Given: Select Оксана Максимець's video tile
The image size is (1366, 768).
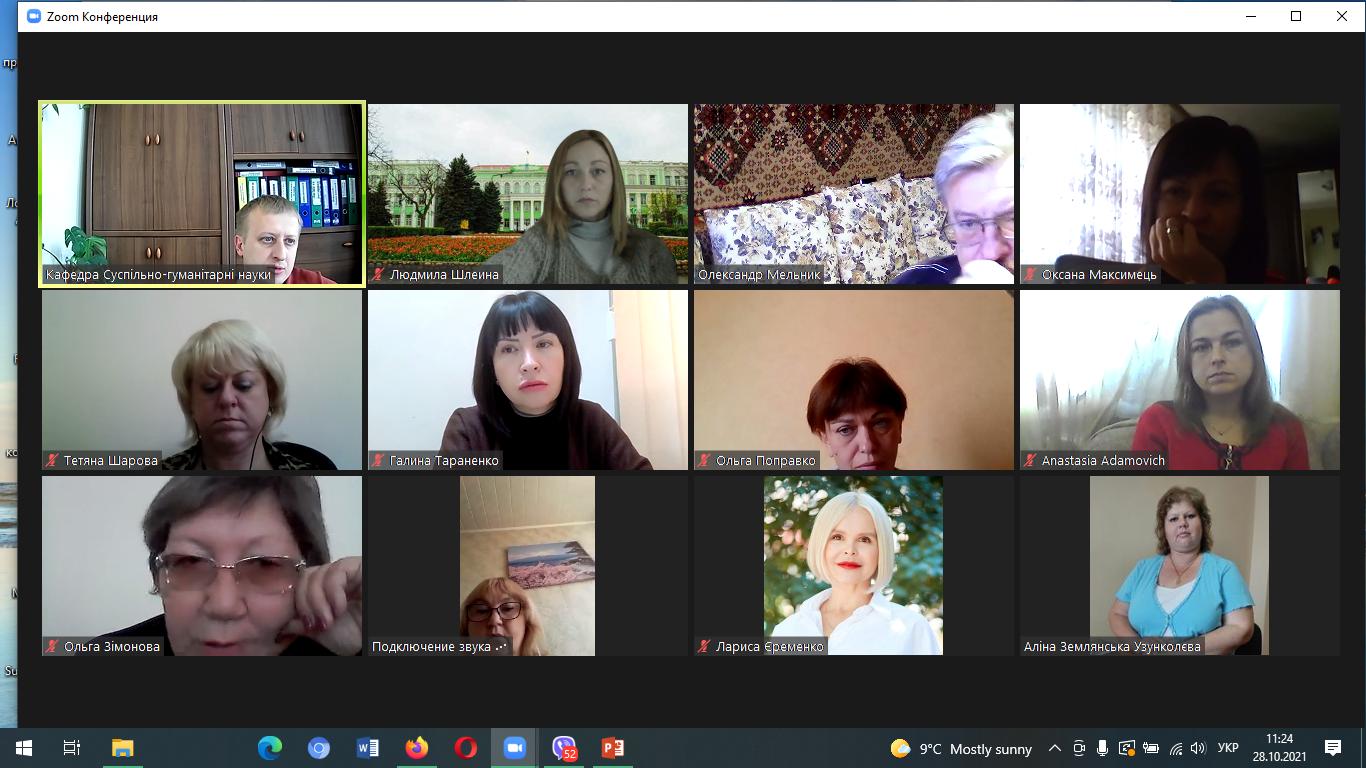Looking at the screenshot, I should tap(1180, 194).
